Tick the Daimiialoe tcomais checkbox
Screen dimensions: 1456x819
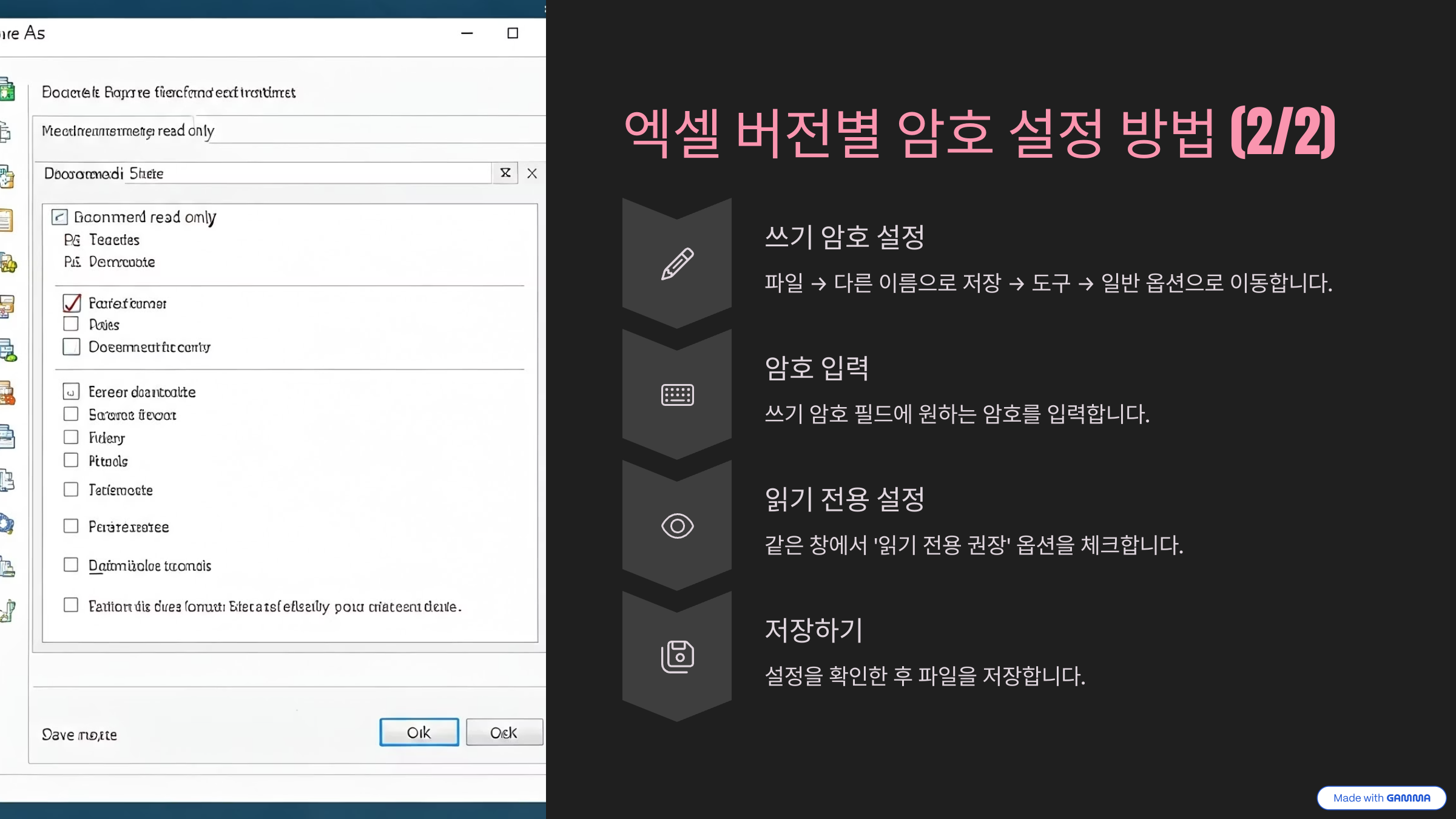click(71, 565)
